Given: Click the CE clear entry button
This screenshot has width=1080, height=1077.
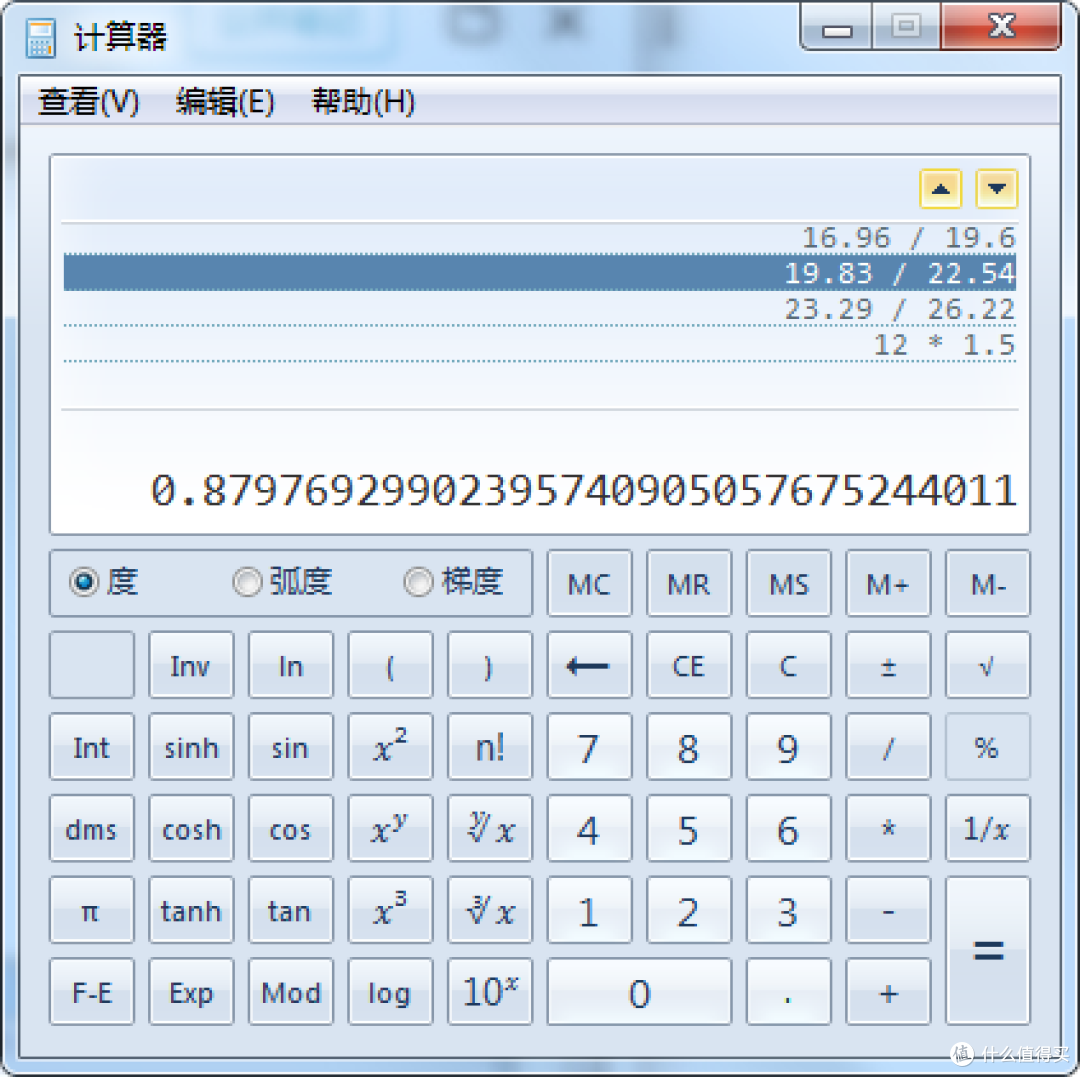Looking at the screenshot, I should click(689, 665).
